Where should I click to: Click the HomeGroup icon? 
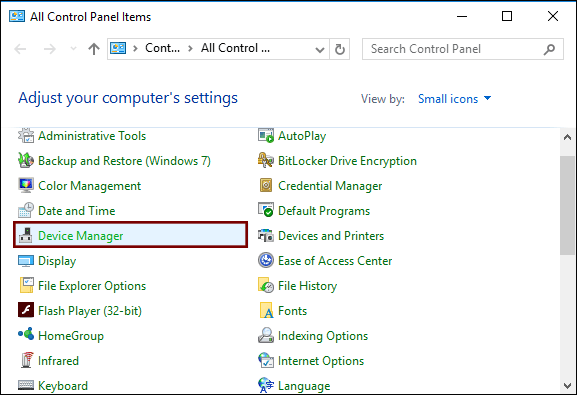[26, 335]
